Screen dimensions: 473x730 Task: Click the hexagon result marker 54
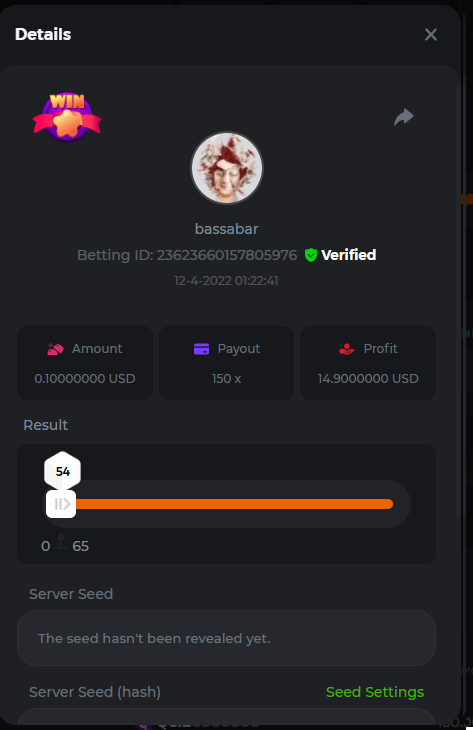click(x=62, y=471)
